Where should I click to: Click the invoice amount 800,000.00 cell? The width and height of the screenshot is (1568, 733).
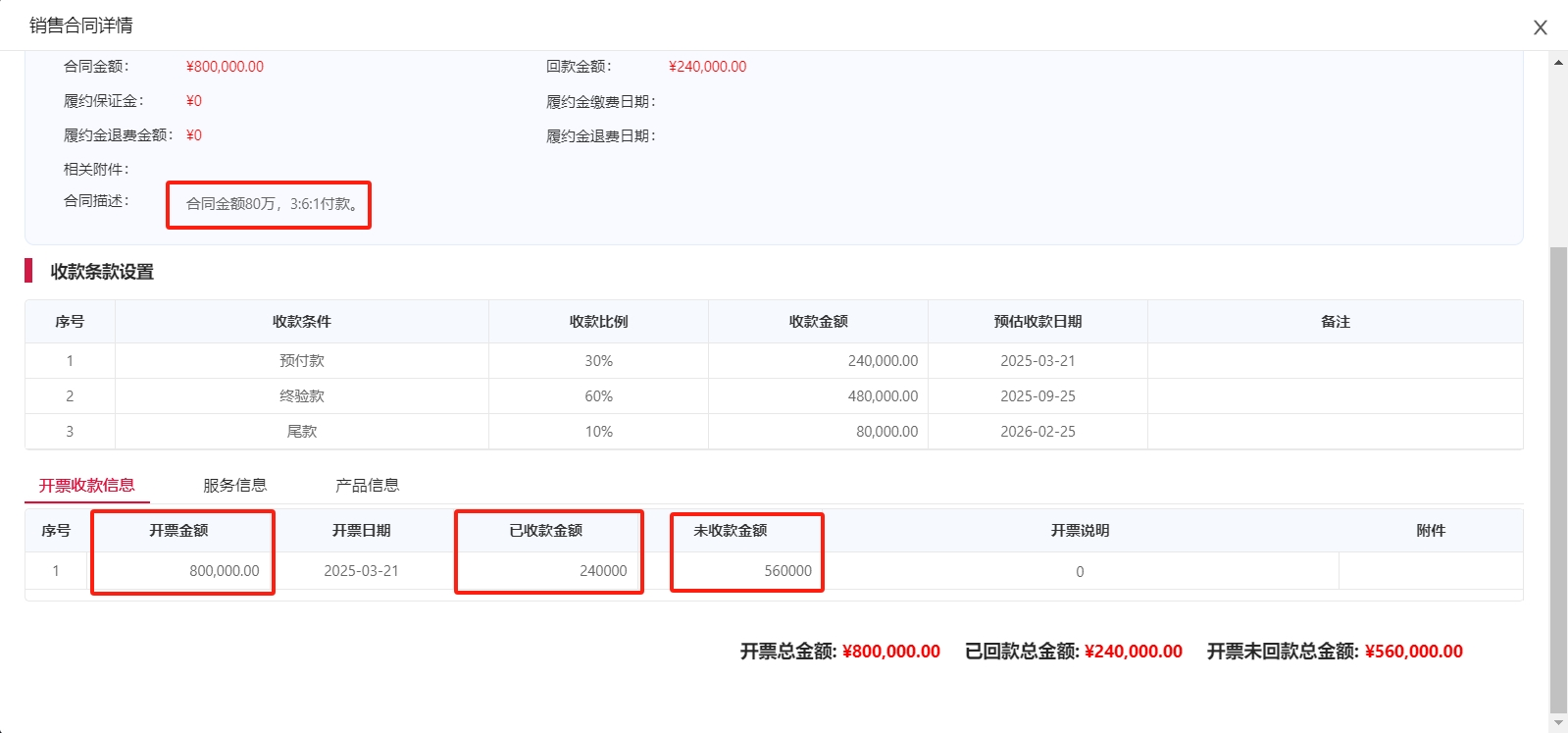[x=178, y=571]
